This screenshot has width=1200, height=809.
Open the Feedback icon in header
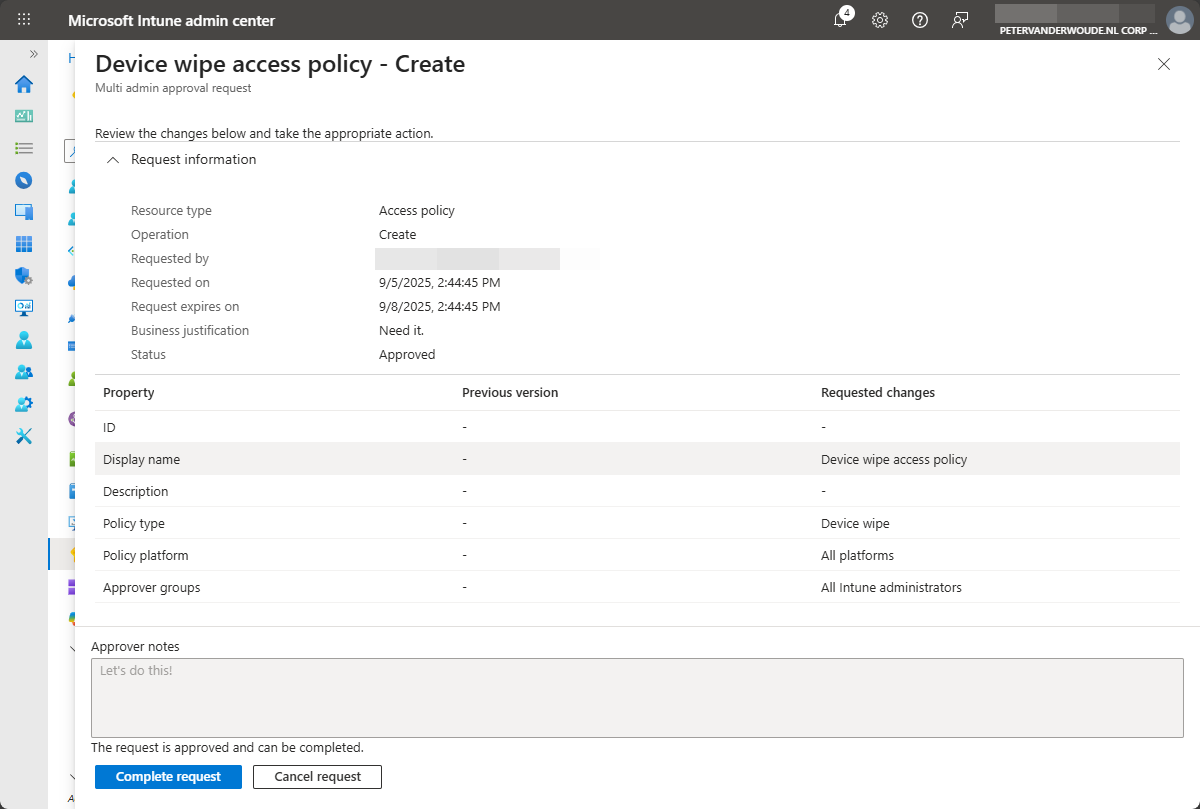pyautogui.click(x=960, y=20)
